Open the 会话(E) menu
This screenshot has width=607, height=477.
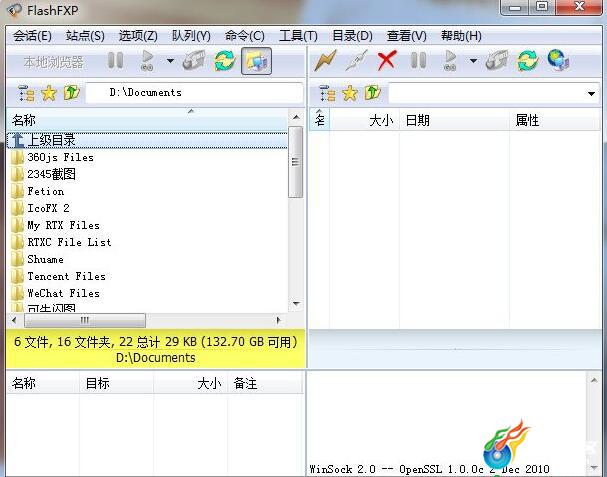pos(32,36)
